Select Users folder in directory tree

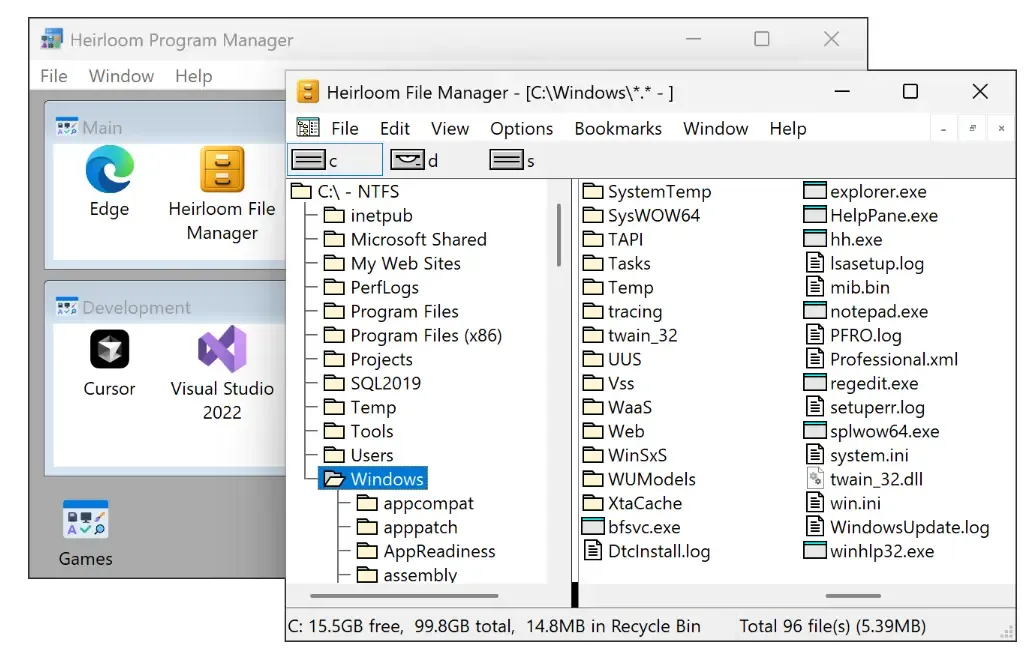tap(359, 455)
